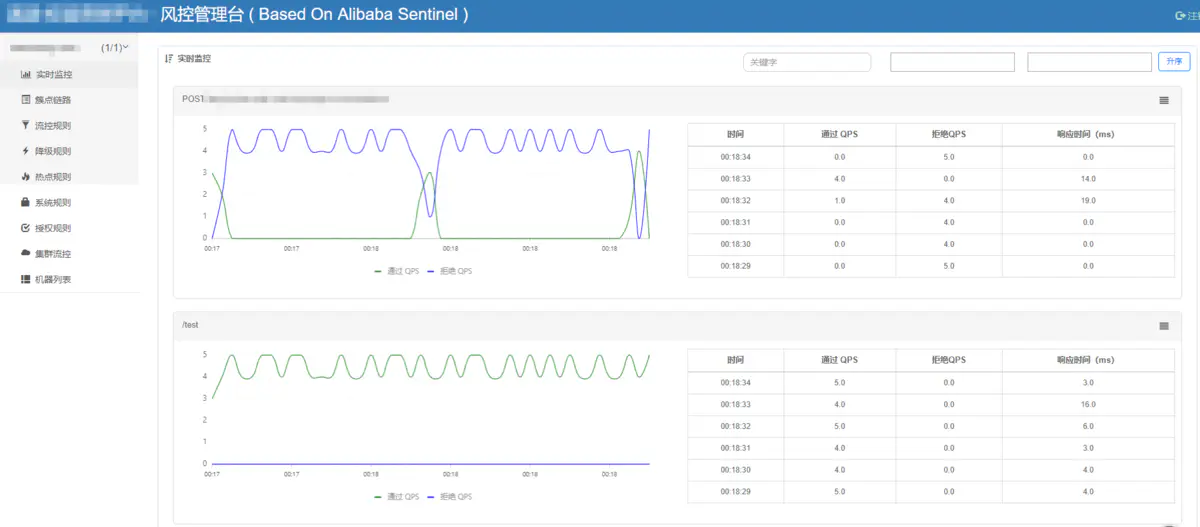Click the 授权规则 checkmark icon

[26, 228]
